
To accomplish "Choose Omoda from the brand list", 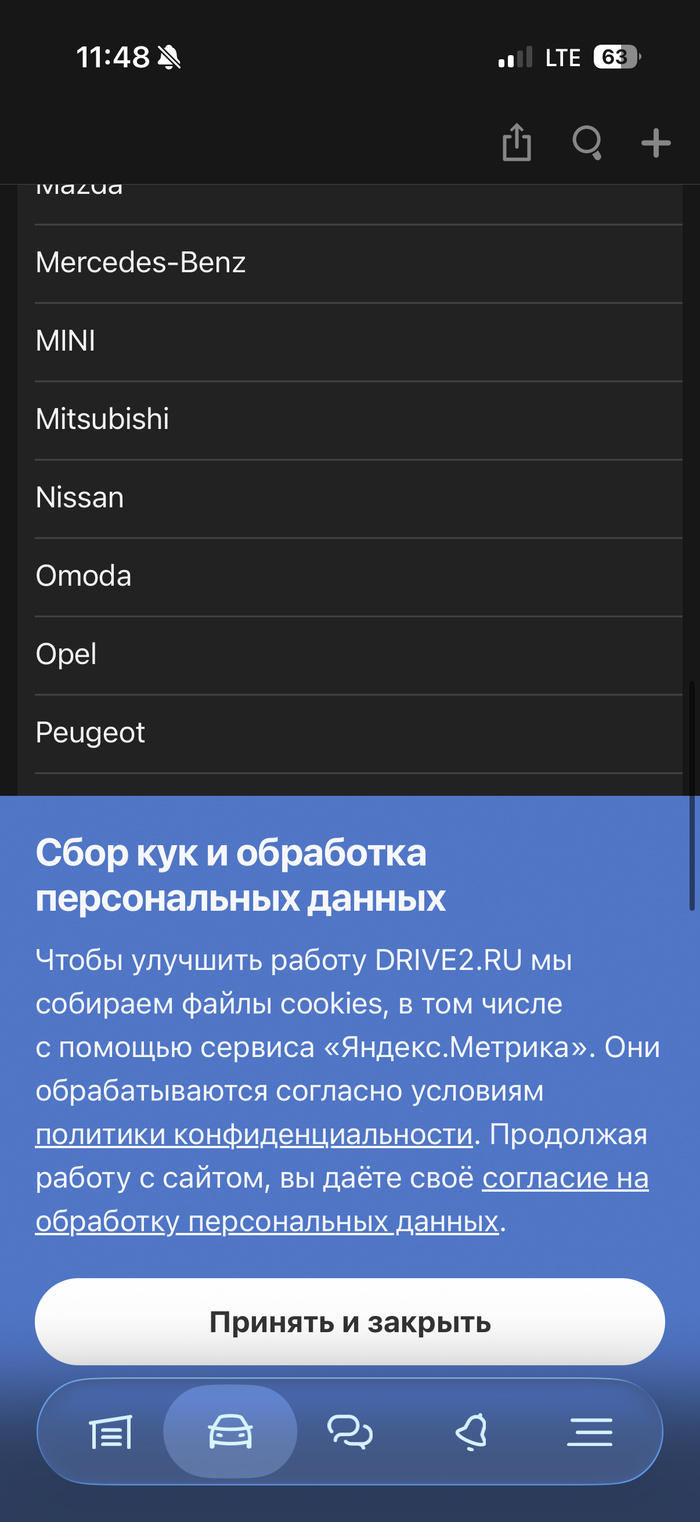I will coord(84,576).
